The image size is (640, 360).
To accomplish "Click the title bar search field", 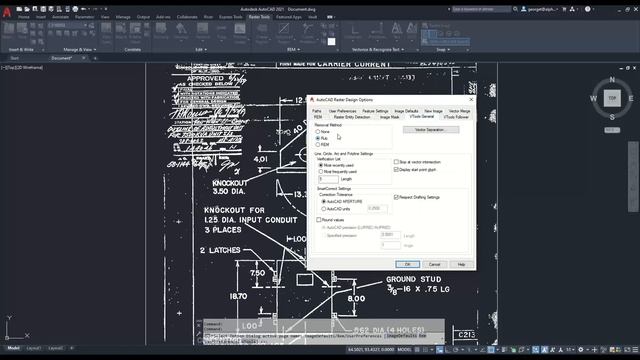I will [x=481, y=9].
